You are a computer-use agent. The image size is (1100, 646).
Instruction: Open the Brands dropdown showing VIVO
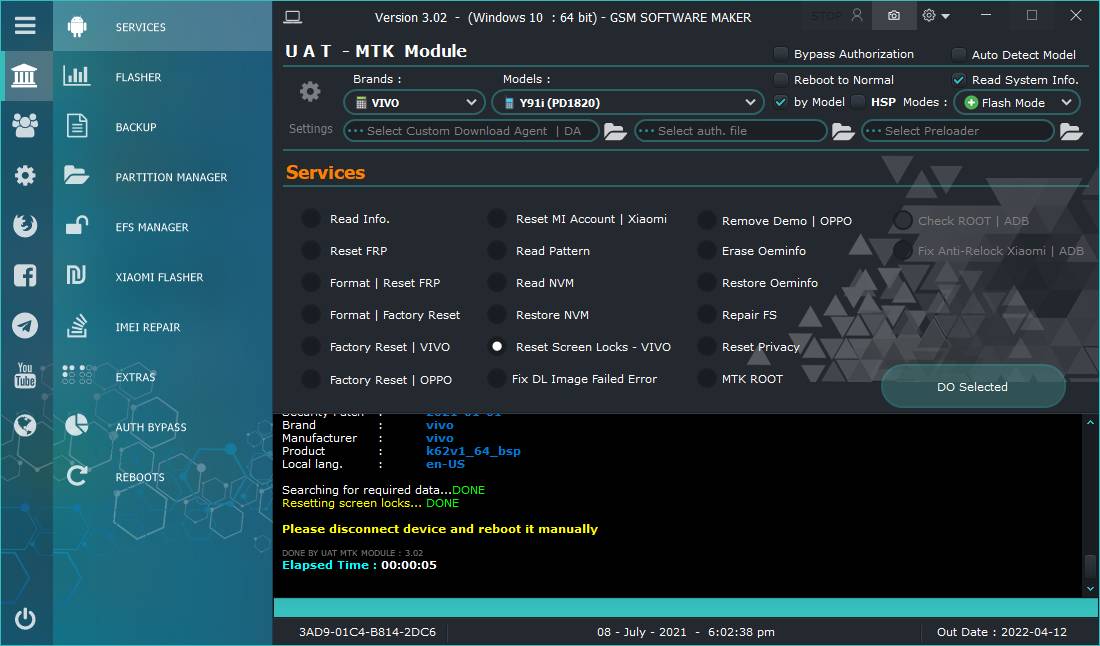414,102
